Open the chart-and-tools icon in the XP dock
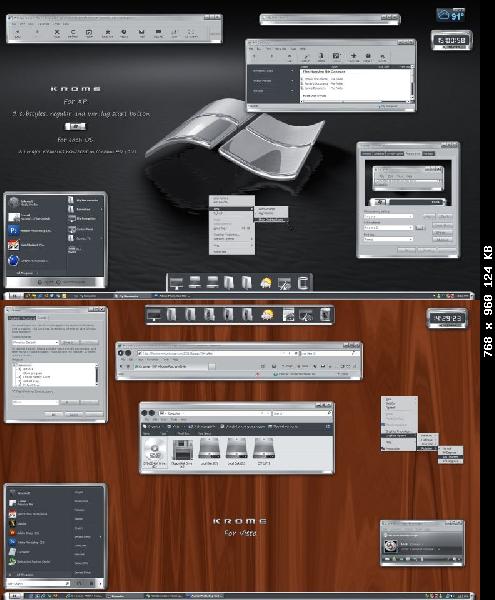This screenshot has height=600, width=495. coord(284,283)
